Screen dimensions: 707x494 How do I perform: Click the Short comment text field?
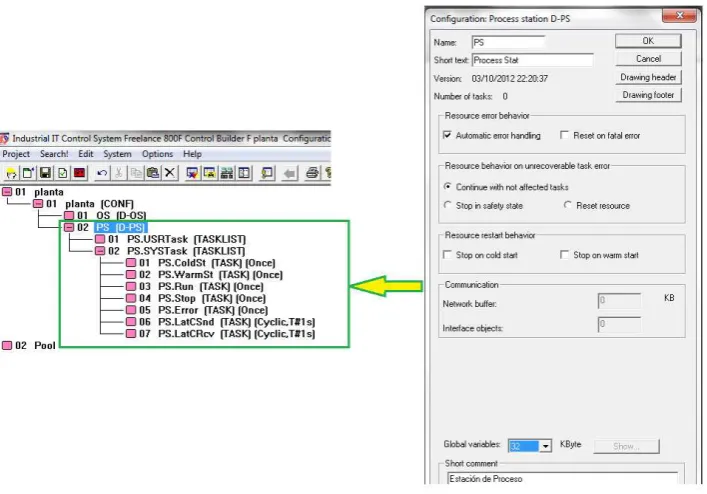click(x=562, y=479)
